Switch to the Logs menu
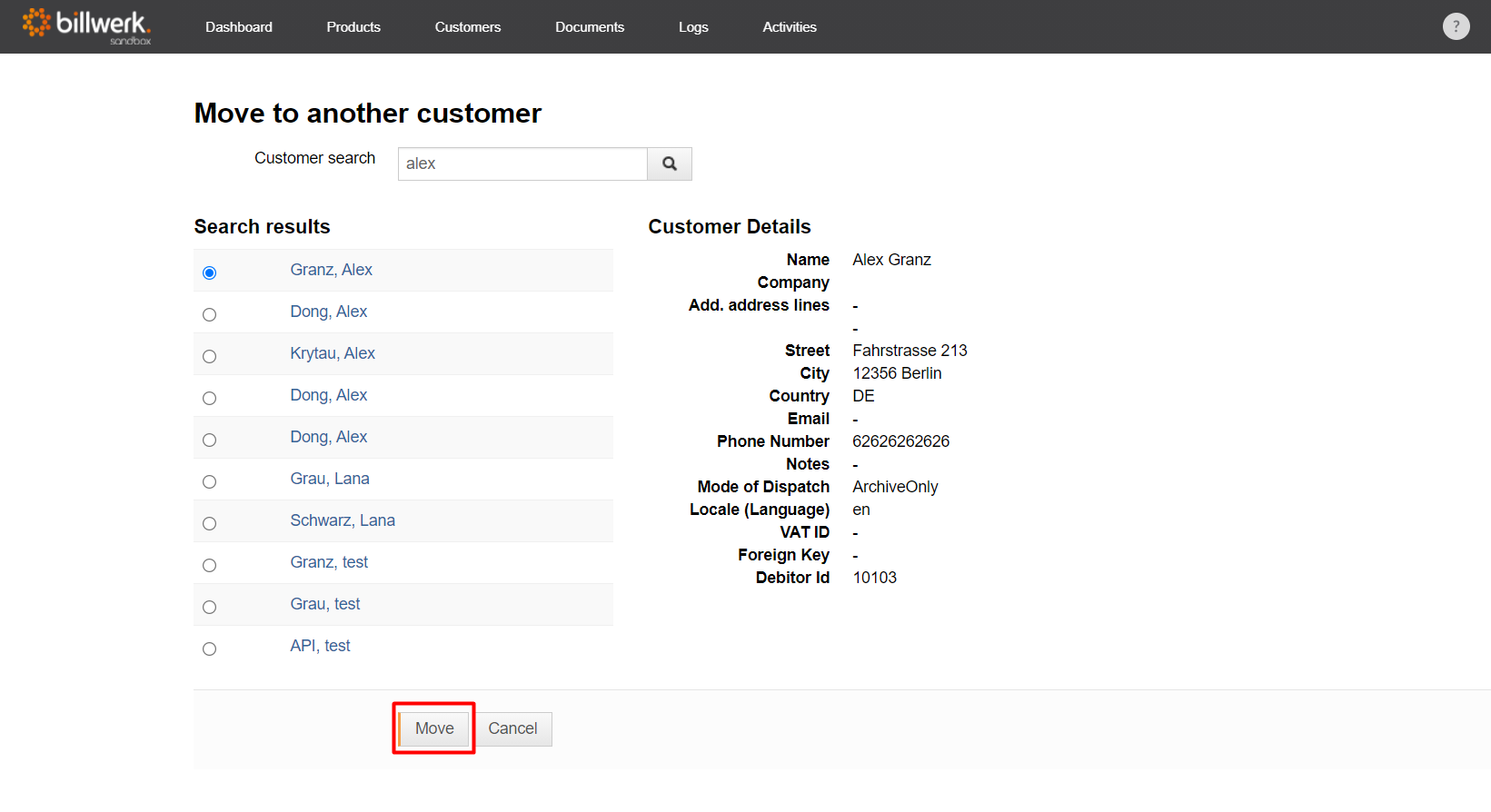The image size is (1491, 812). point(693,27)
